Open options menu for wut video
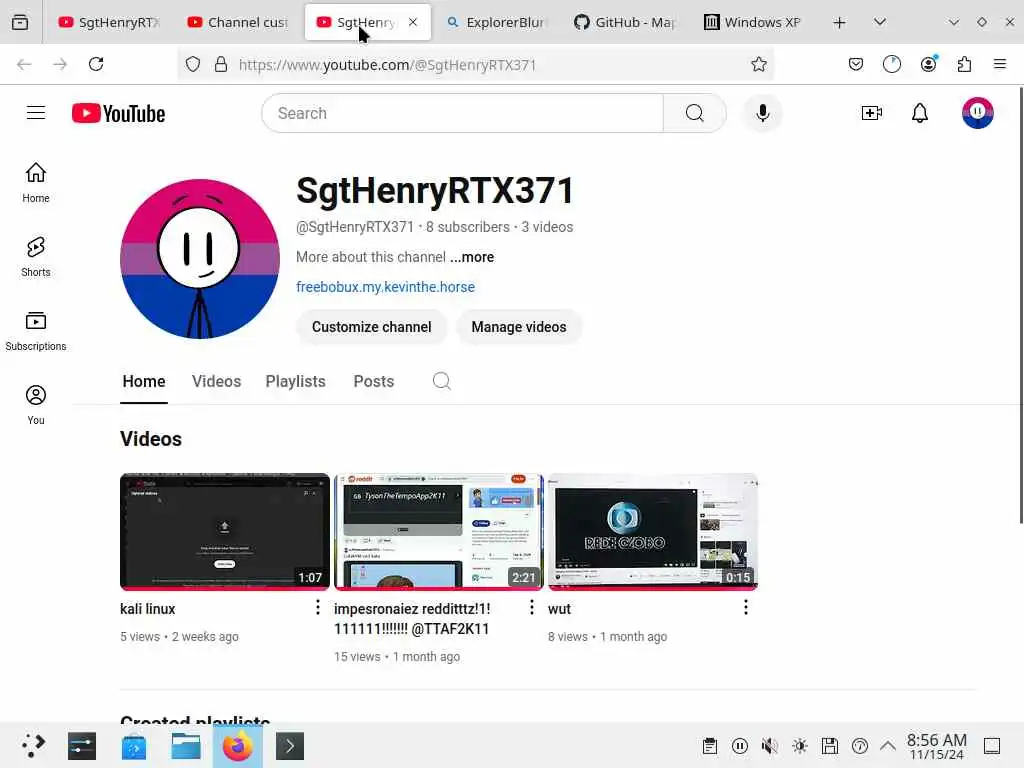Image resolution: width=1024 pixels, height=768 pixels. 745,607
